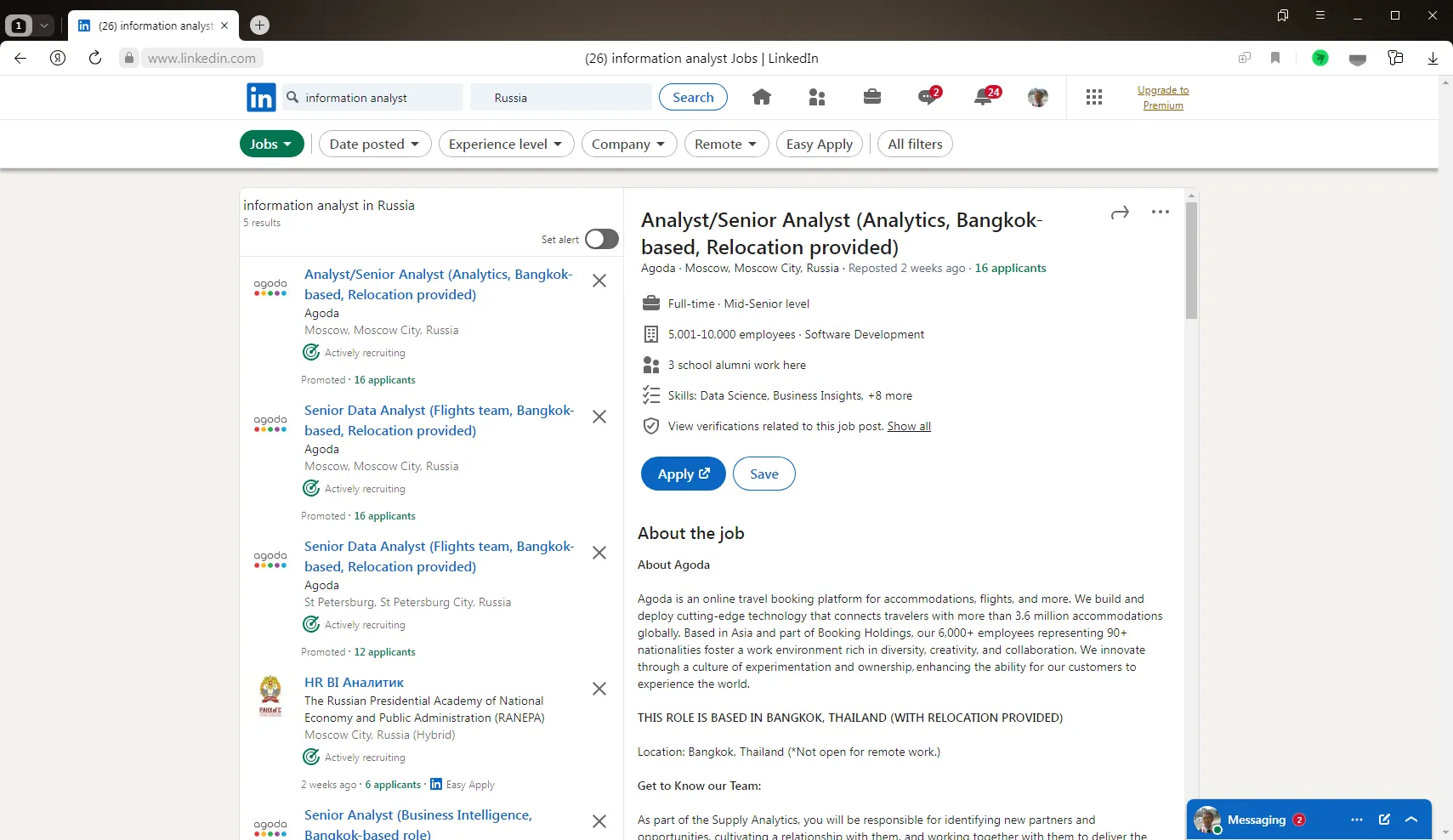
Task: Click Messaging label in bottom bar
Action: point(1256,820)
